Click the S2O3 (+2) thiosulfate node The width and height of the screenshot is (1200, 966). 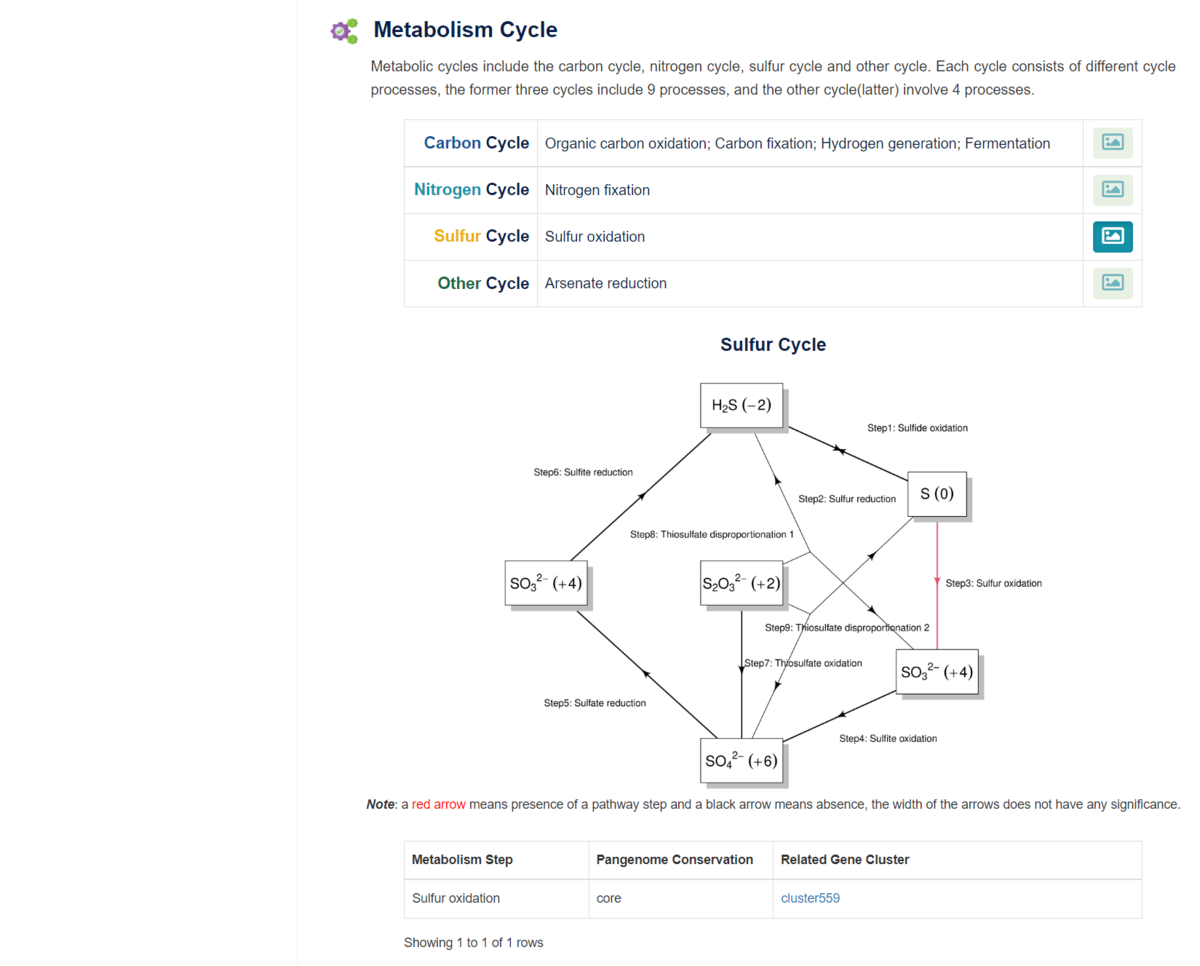pos(741,583)
